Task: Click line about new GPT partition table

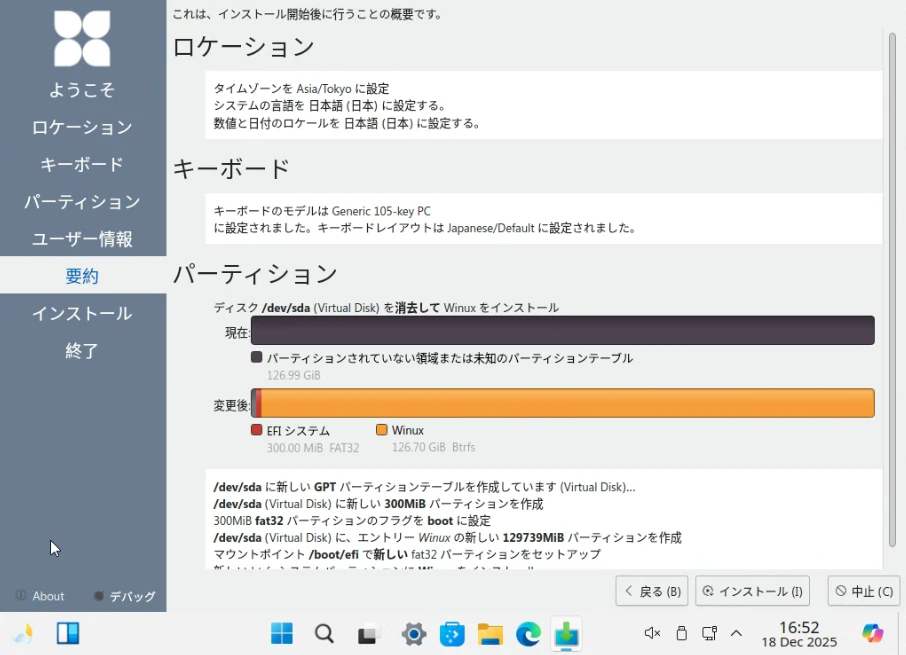Action: [x=424, y=487]
